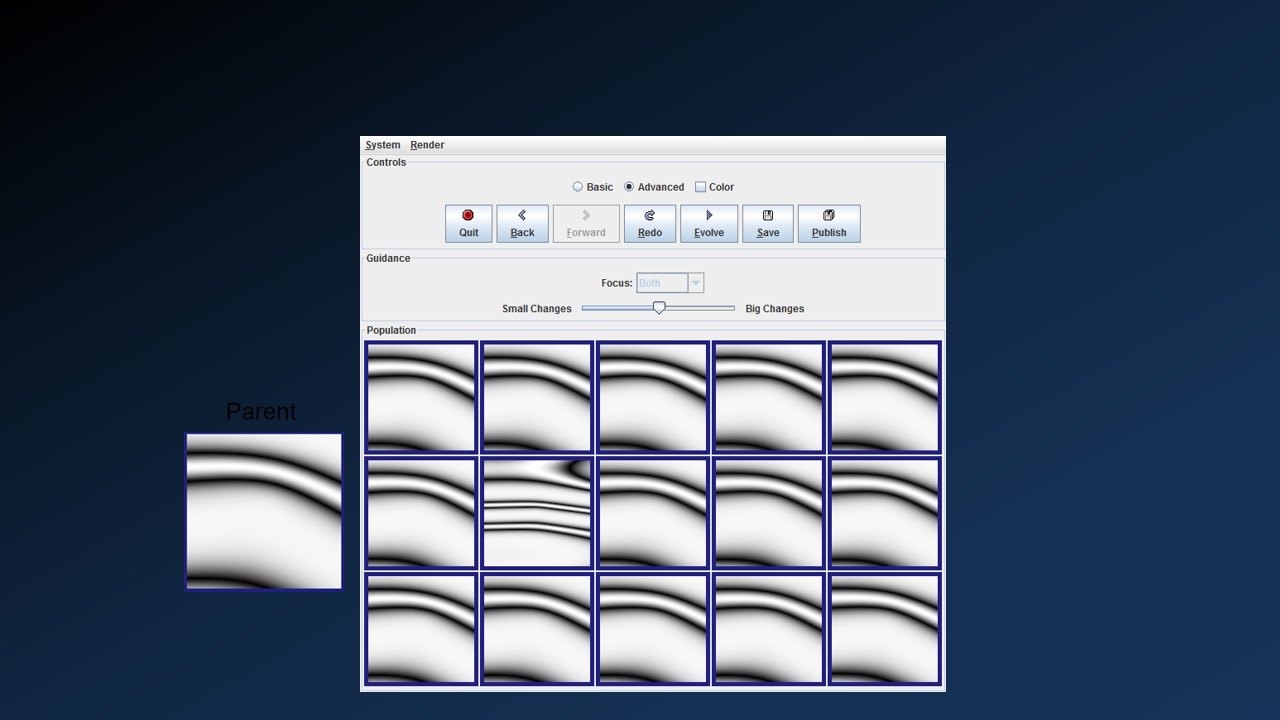Viewport: 1280px width, 720px height.
Task: Click the Focus combo box field showing Both
Action: pos(662,283)
